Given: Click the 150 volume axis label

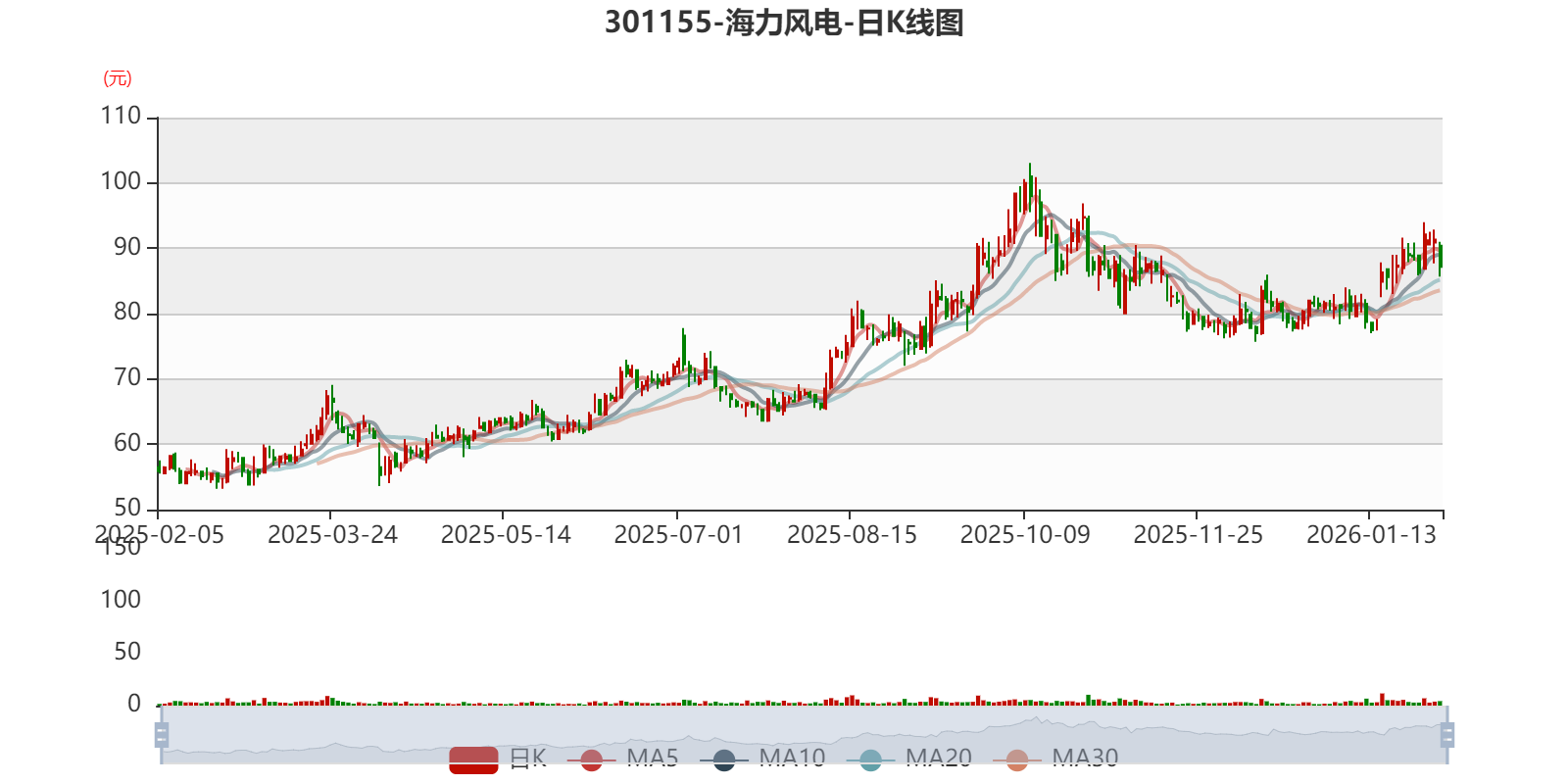Looking at the screenshot, I should pos(121,547).
